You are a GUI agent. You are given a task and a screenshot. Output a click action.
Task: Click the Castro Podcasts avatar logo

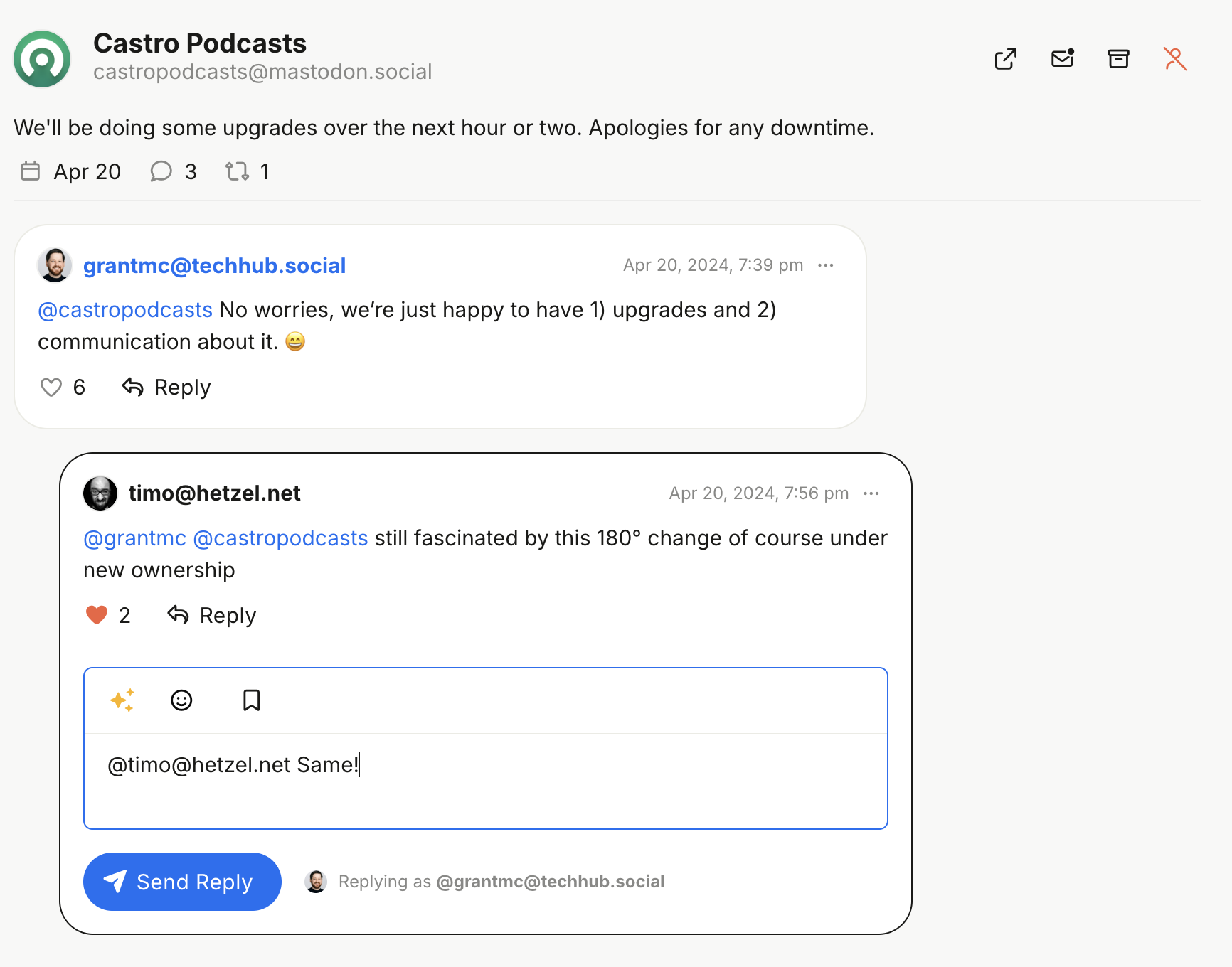click(x=42, y=59)
